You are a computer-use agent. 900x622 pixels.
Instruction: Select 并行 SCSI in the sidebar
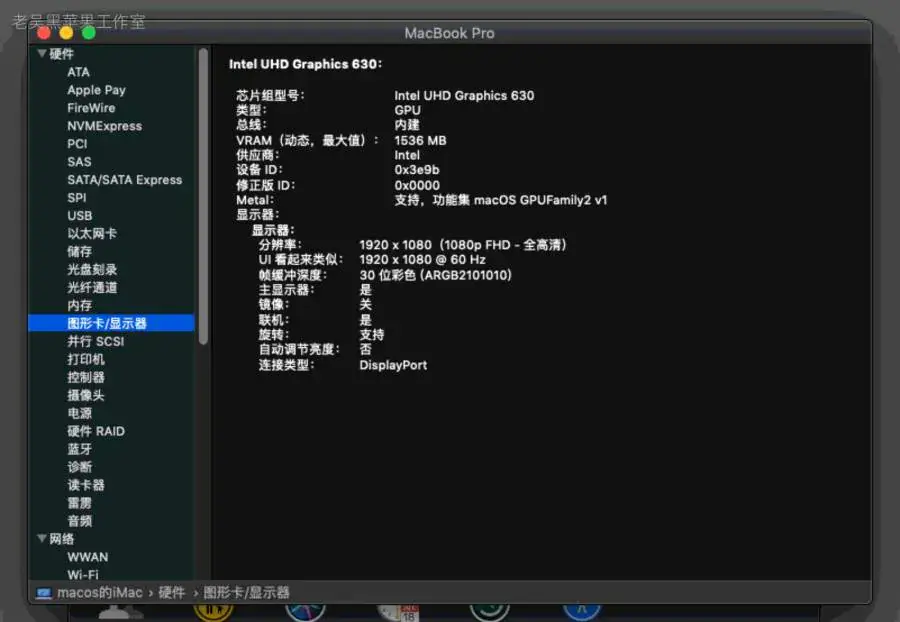(95, 341)
